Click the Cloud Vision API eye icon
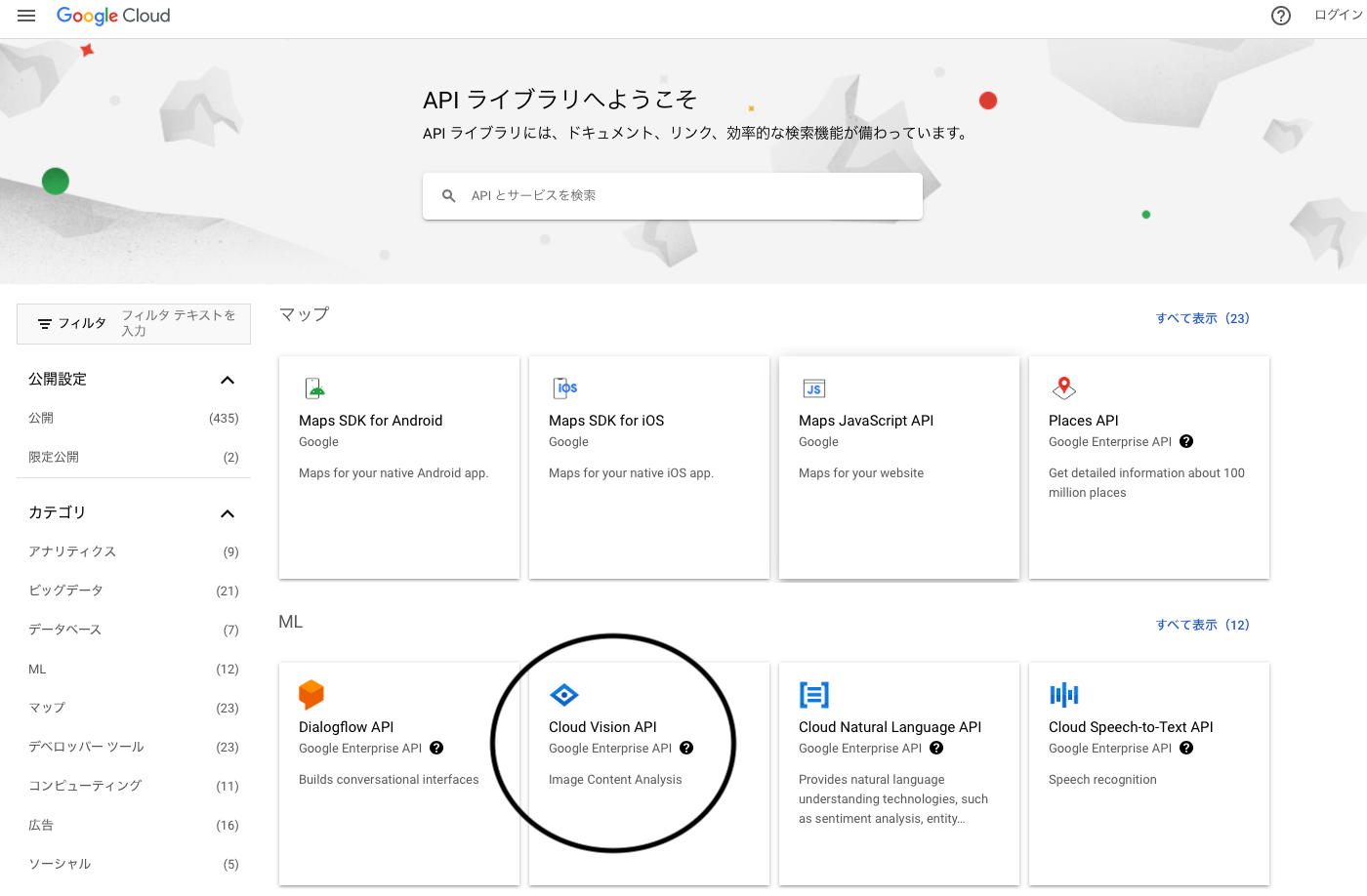This screenshot has height=896, width=1367. click(x=564, y=695)
